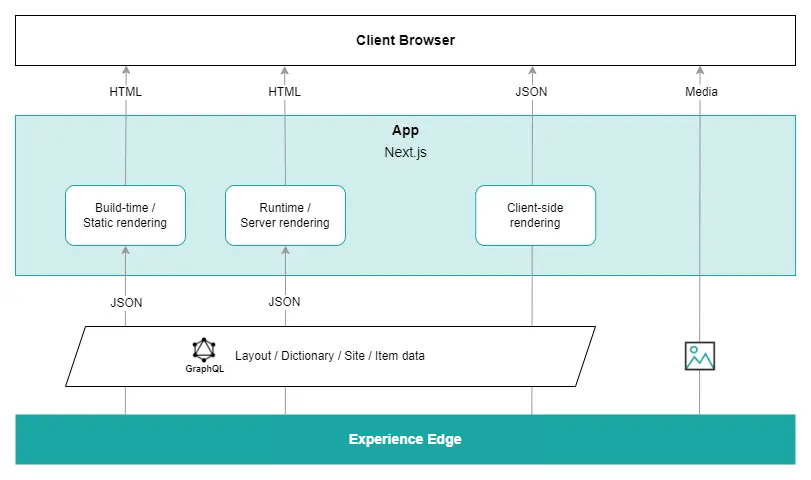The height and width of the screenshot is (480, 811).
Task: Click the GraphQL caption text
Action: coord(205,369)
